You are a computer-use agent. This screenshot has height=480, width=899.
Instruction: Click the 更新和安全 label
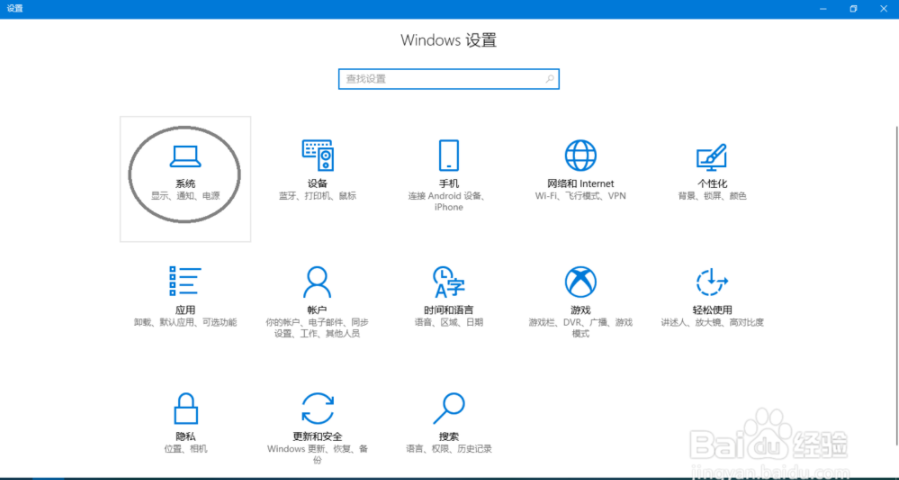pos(317,436)
